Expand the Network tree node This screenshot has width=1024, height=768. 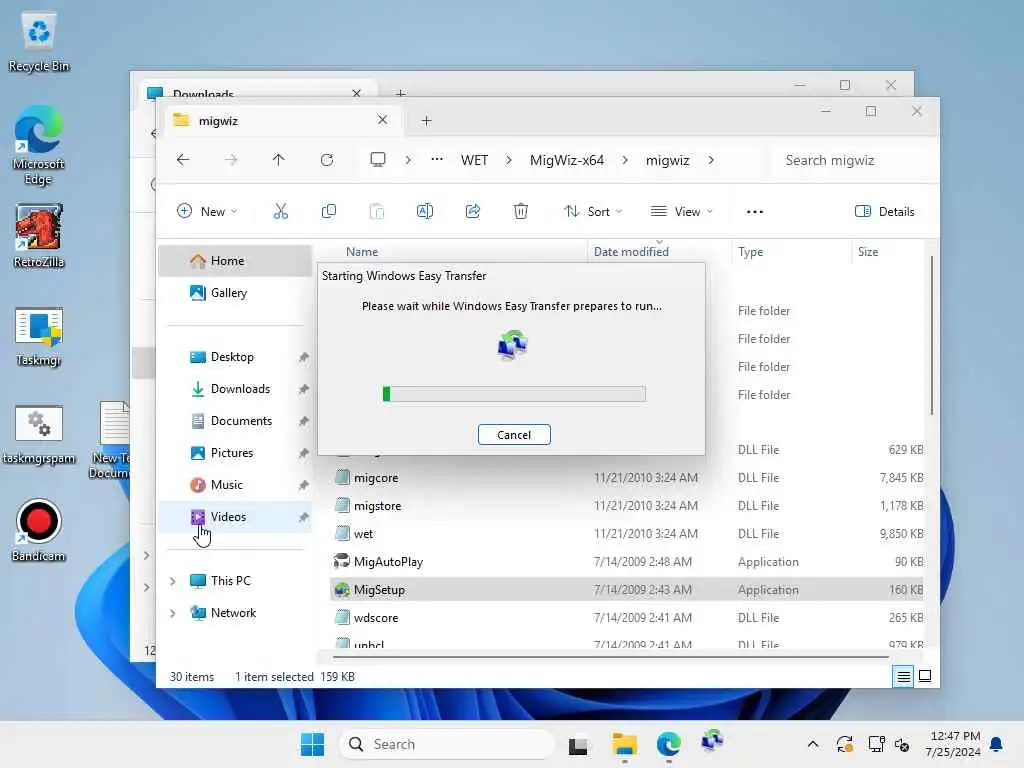[172, 613]
